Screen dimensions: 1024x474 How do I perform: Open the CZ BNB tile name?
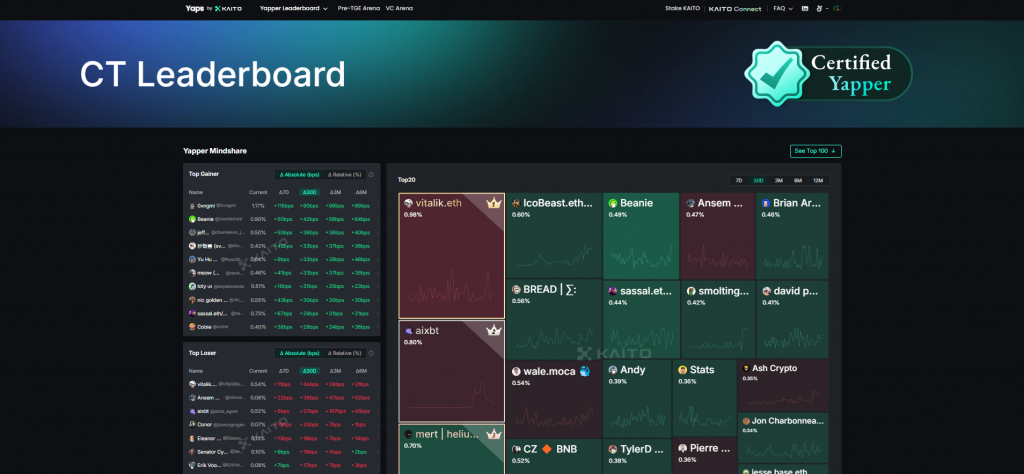click(x=549, y=449)
